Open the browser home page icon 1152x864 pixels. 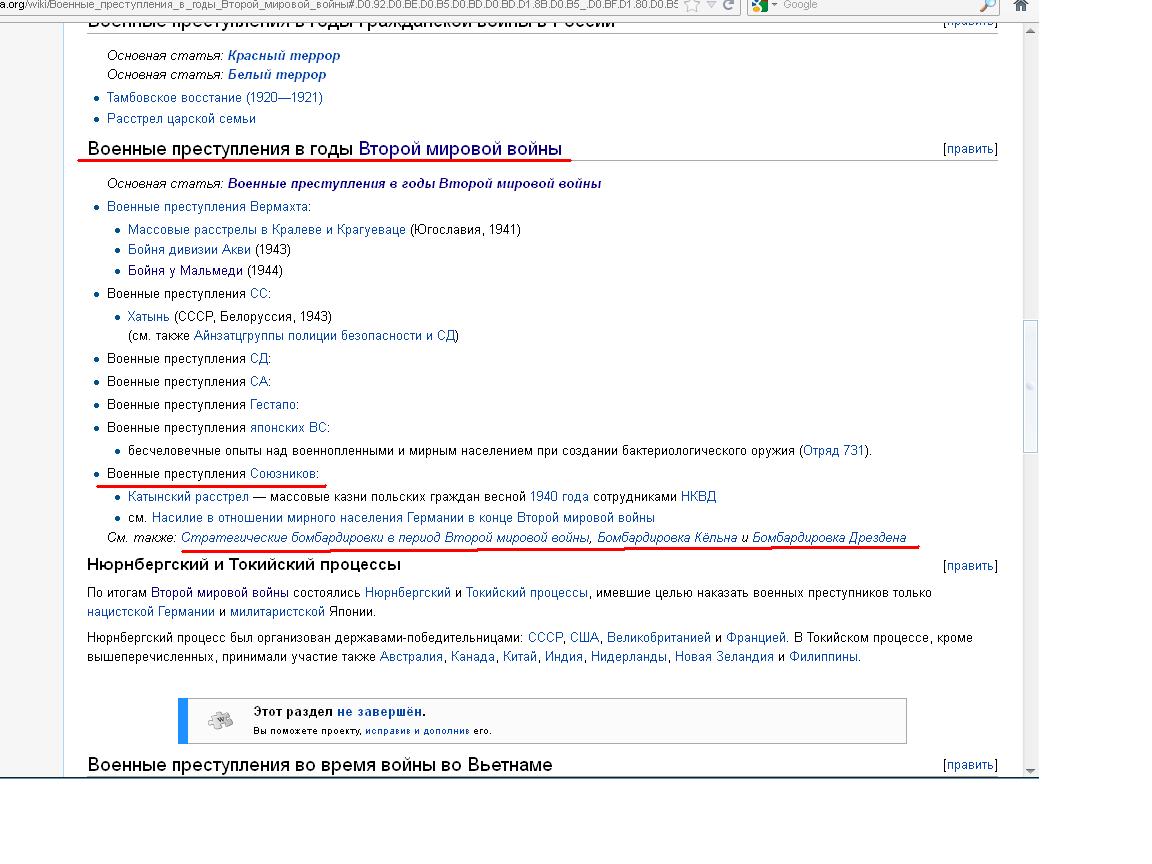click(x=1020, y=6)
